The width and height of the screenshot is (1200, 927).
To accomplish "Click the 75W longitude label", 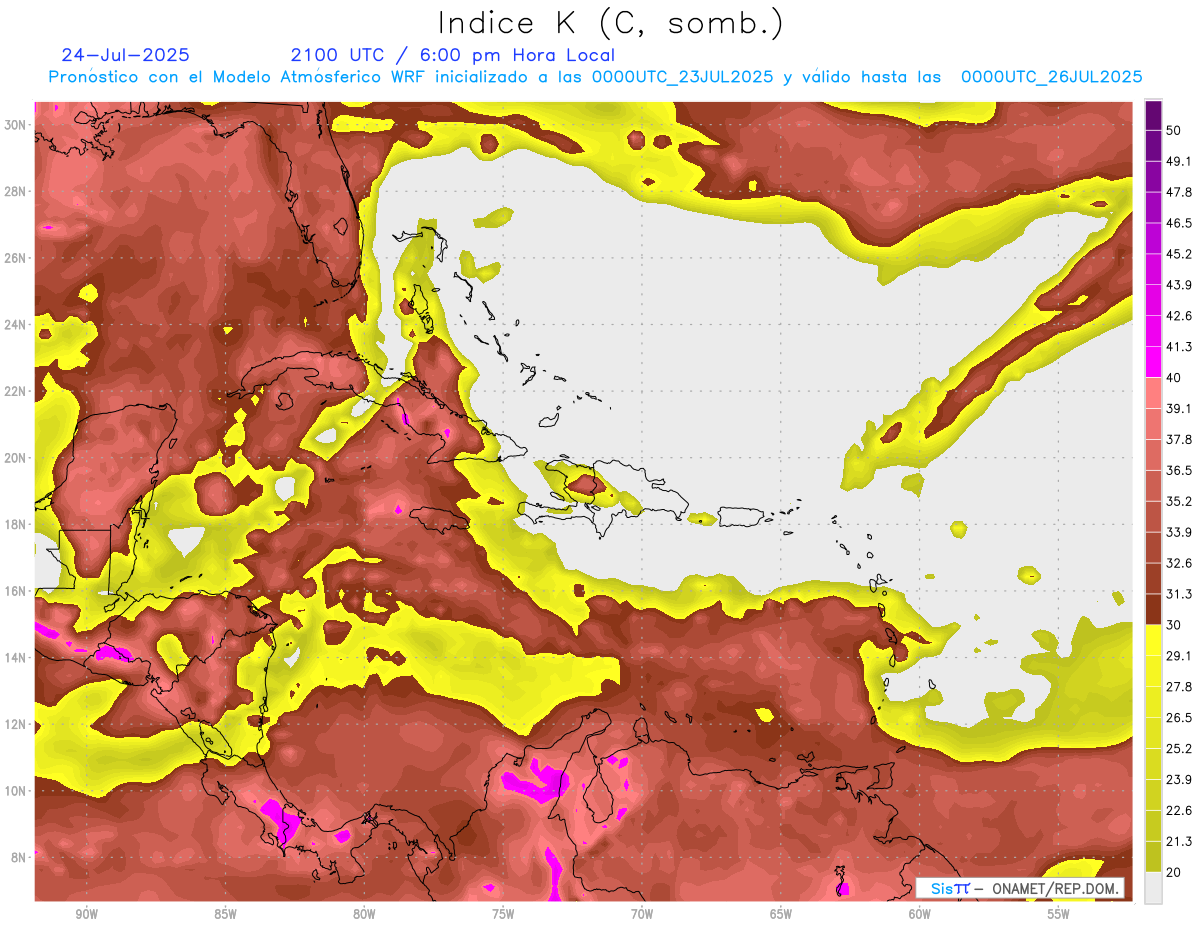I will coord(503,914).
